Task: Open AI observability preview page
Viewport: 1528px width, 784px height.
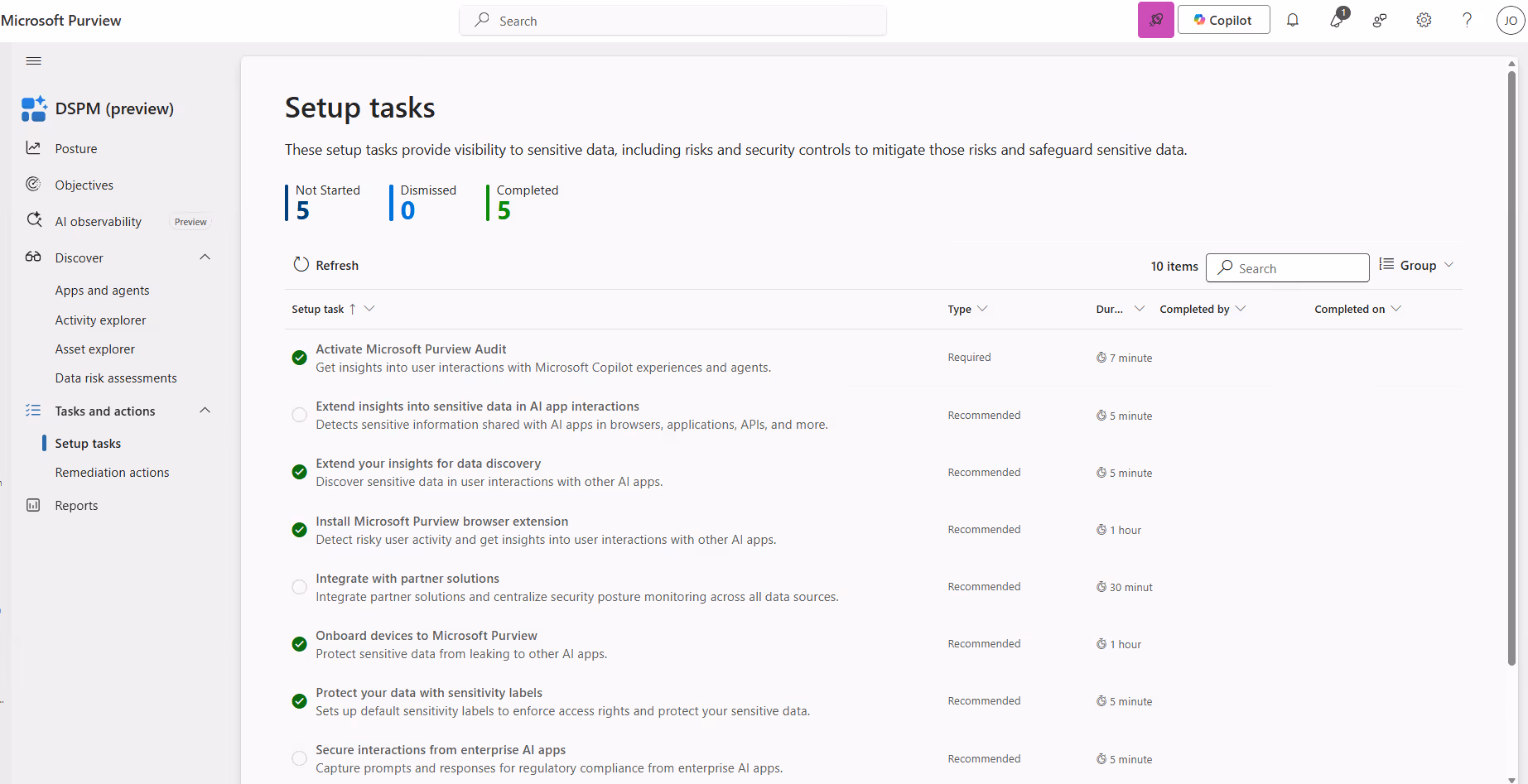Action: [x=98, y=221]
